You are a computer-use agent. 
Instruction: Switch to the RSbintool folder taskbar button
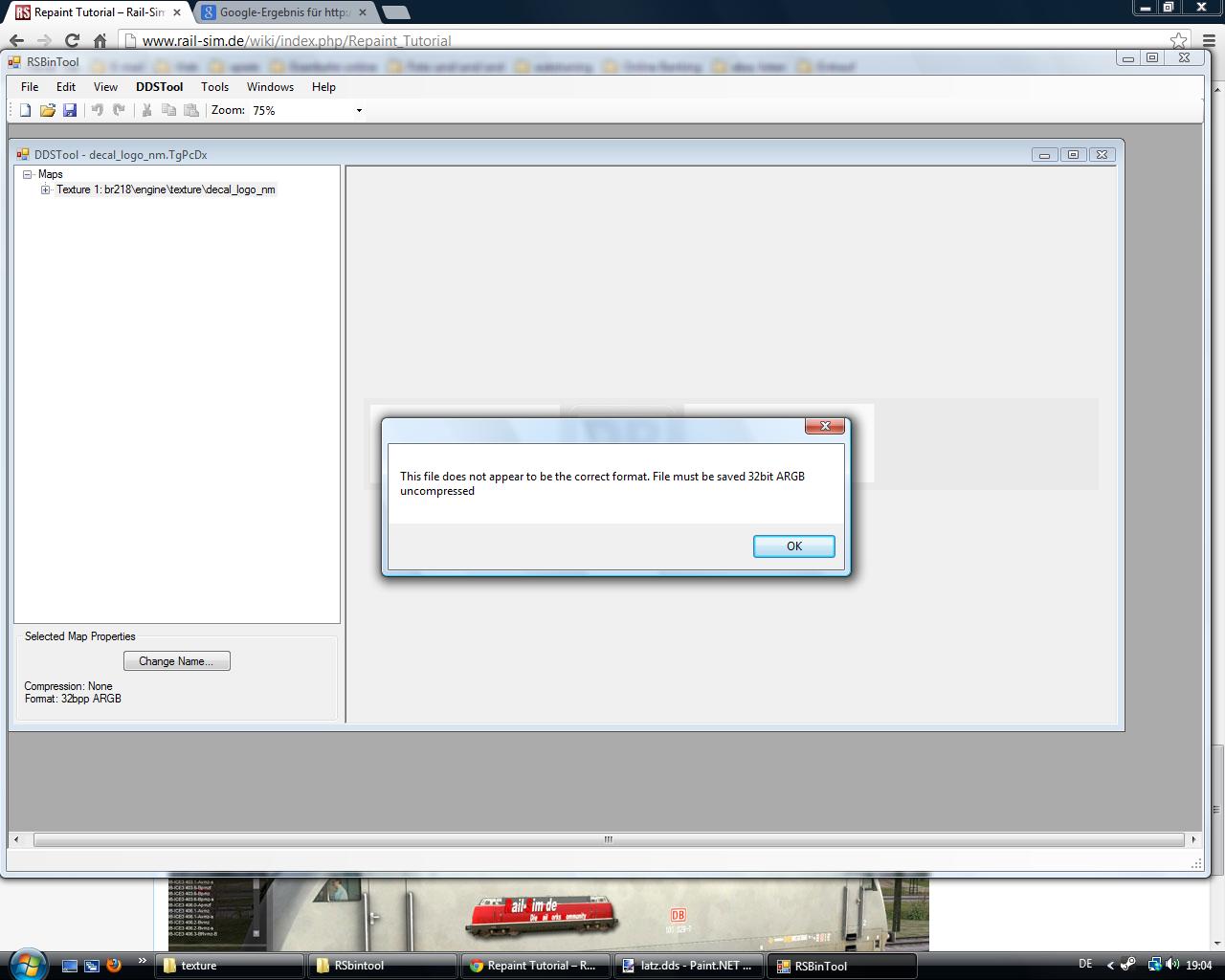coord(383,966)
